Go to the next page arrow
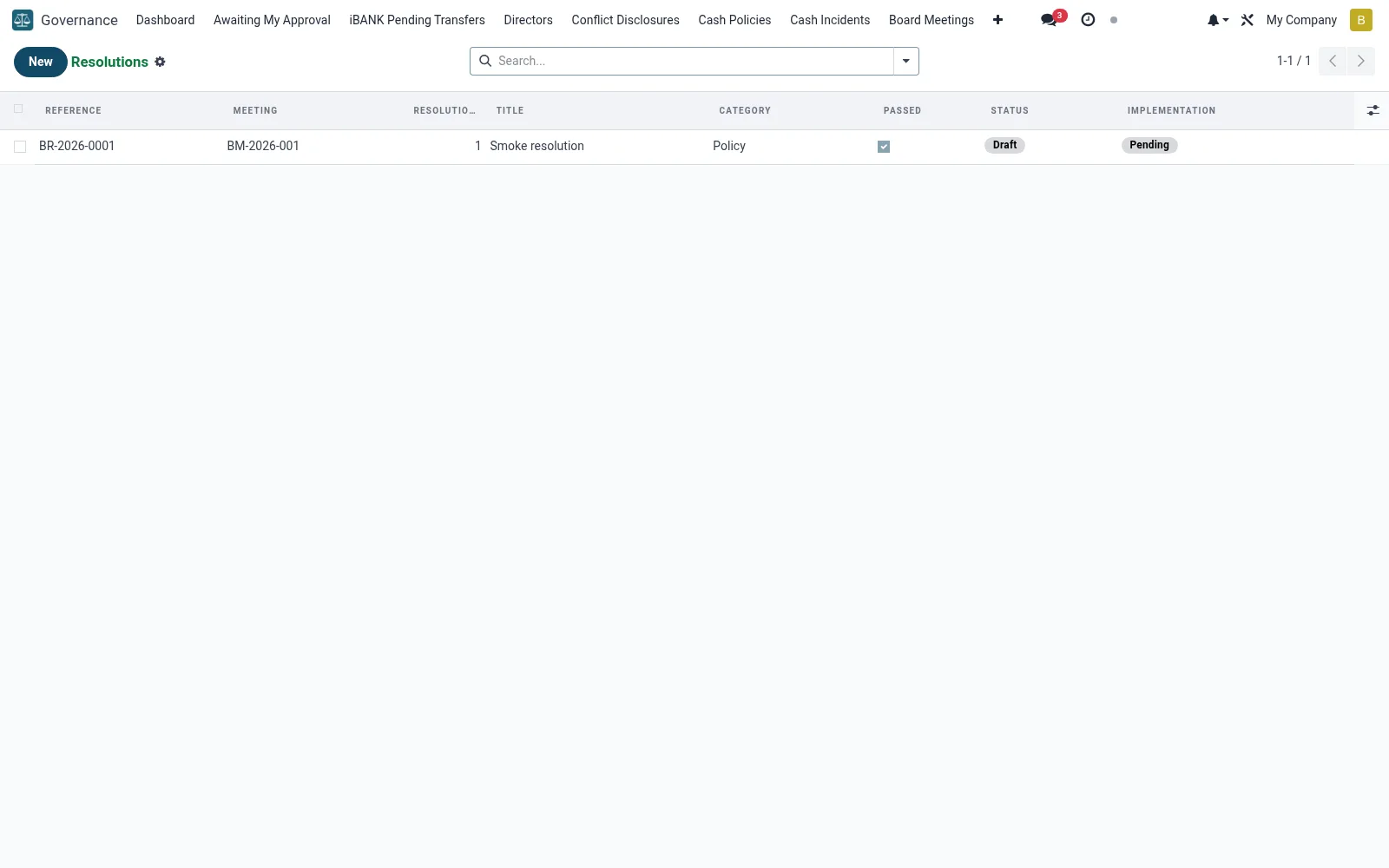This screenshot has height=868, width=1389. pos(1360,61)
